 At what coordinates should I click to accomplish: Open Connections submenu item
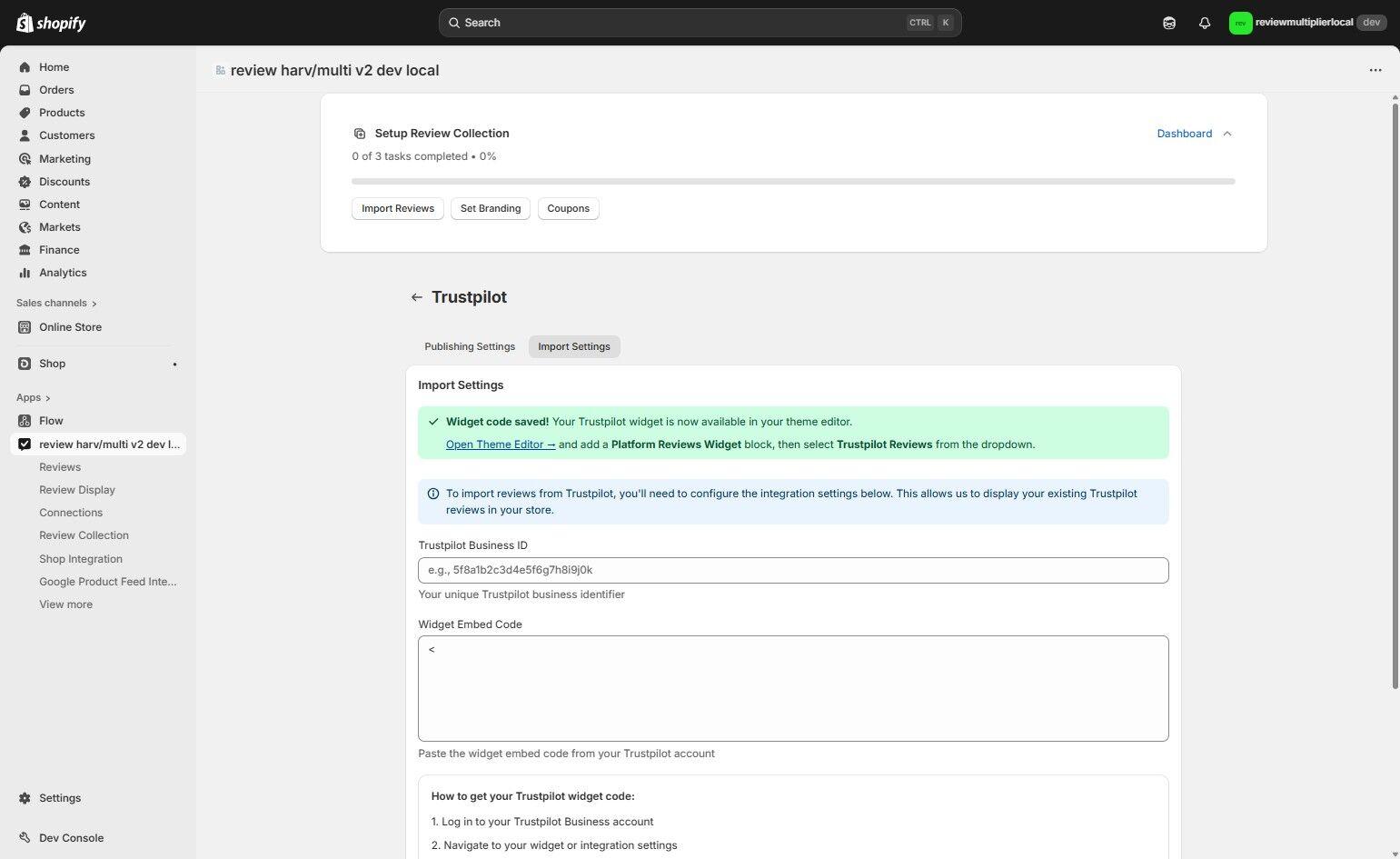[71, 513]
